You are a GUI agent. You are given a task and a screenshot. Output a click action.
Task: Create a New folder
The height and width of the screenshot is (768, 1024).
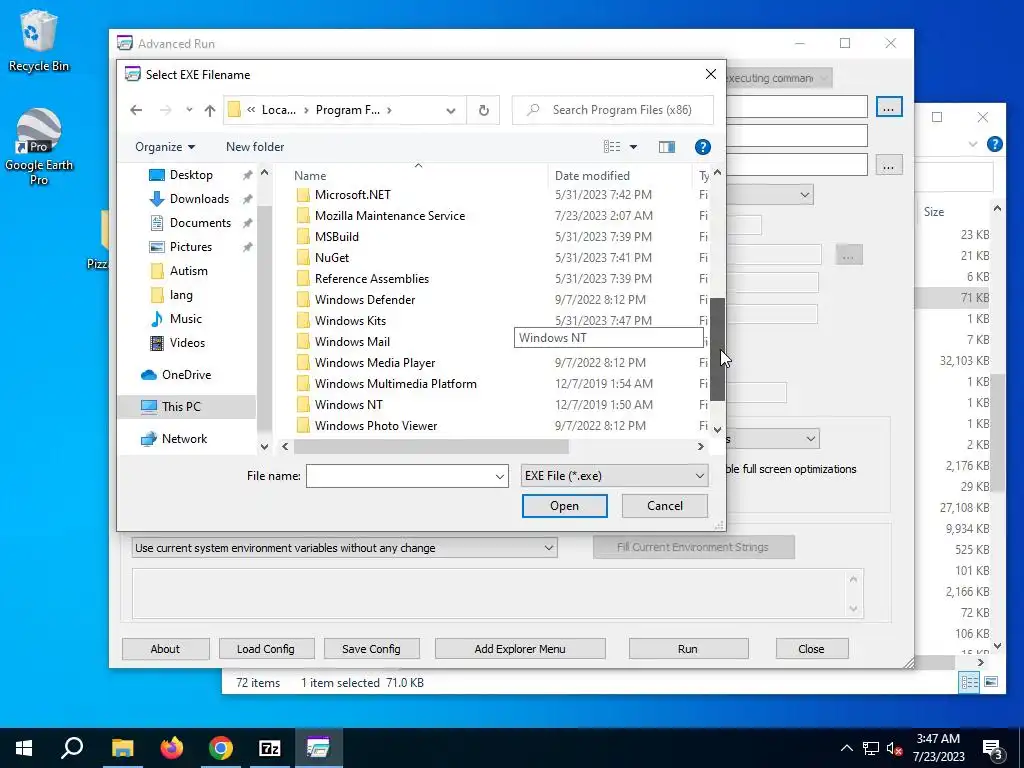point(255,147)
